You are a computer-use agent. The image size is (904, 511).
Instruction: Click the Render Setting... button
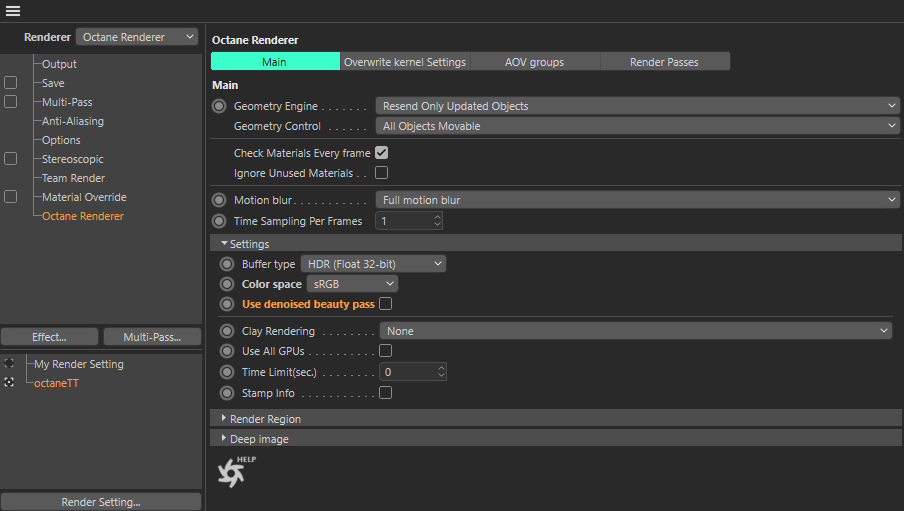pyautogui.click(x=100, y=502)
